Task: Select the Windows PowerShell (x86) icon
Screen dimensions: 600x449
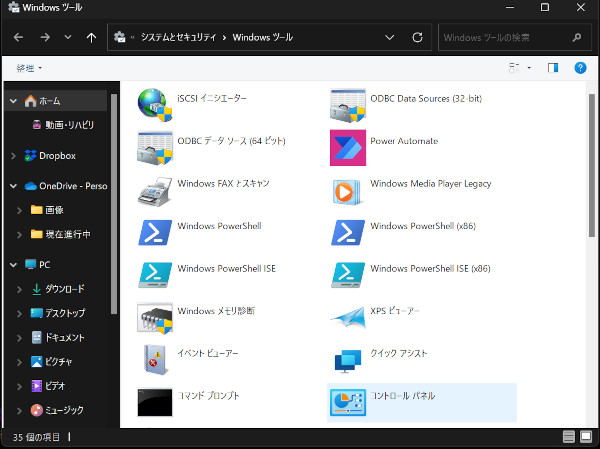Action: click(x=348, y=232)
